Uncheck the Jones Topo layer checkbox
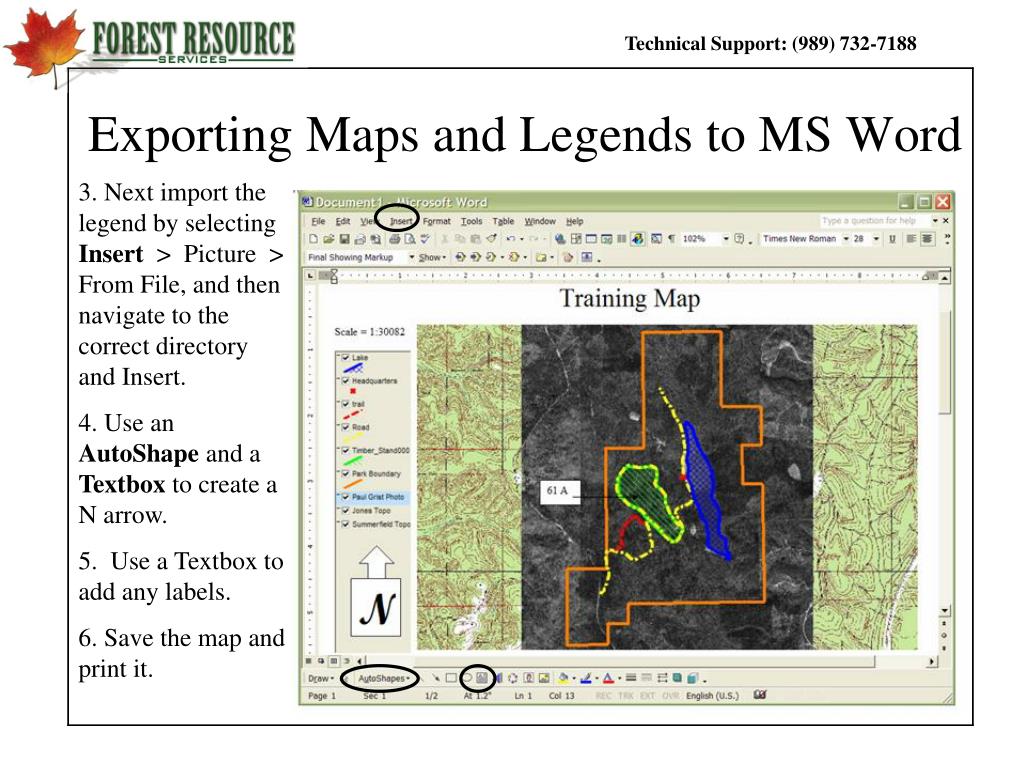1024x768 pixels. click(346, 510)
